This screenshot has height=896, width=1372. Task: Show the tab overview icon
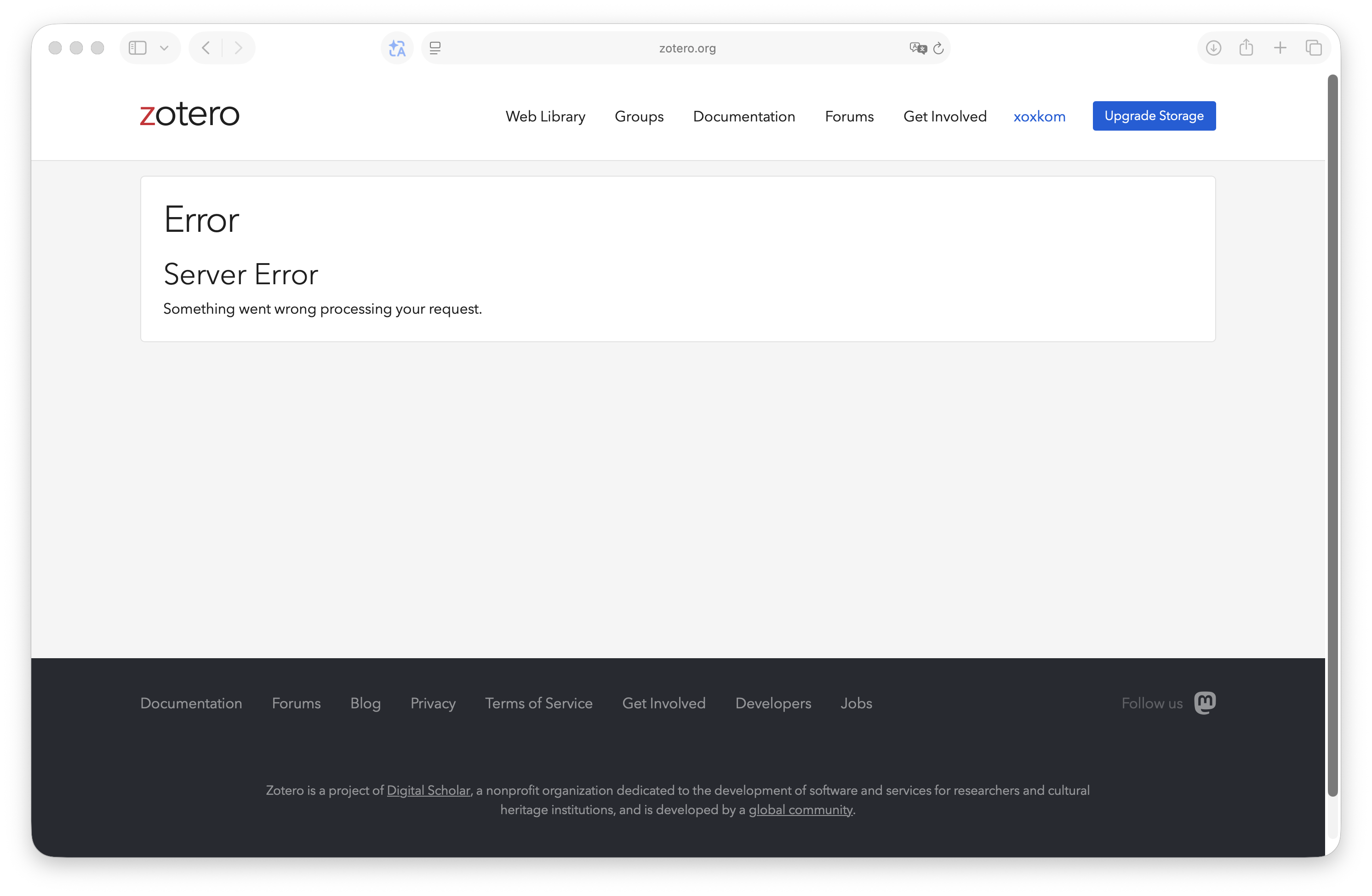pos(1314,48)
